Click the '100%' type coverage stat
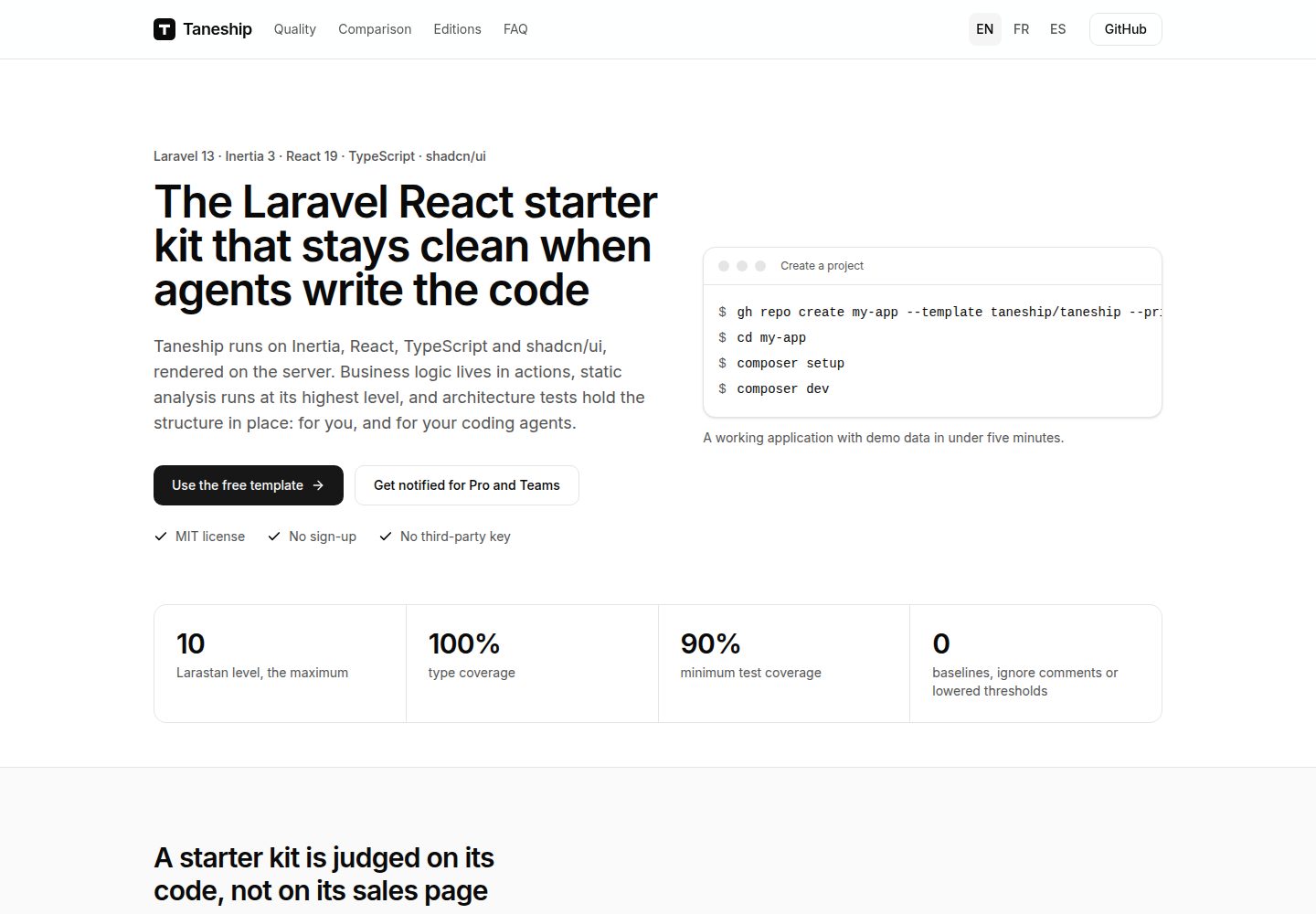Image resolution: width=1316 pixels, height=914 pixels. [532, 664]
